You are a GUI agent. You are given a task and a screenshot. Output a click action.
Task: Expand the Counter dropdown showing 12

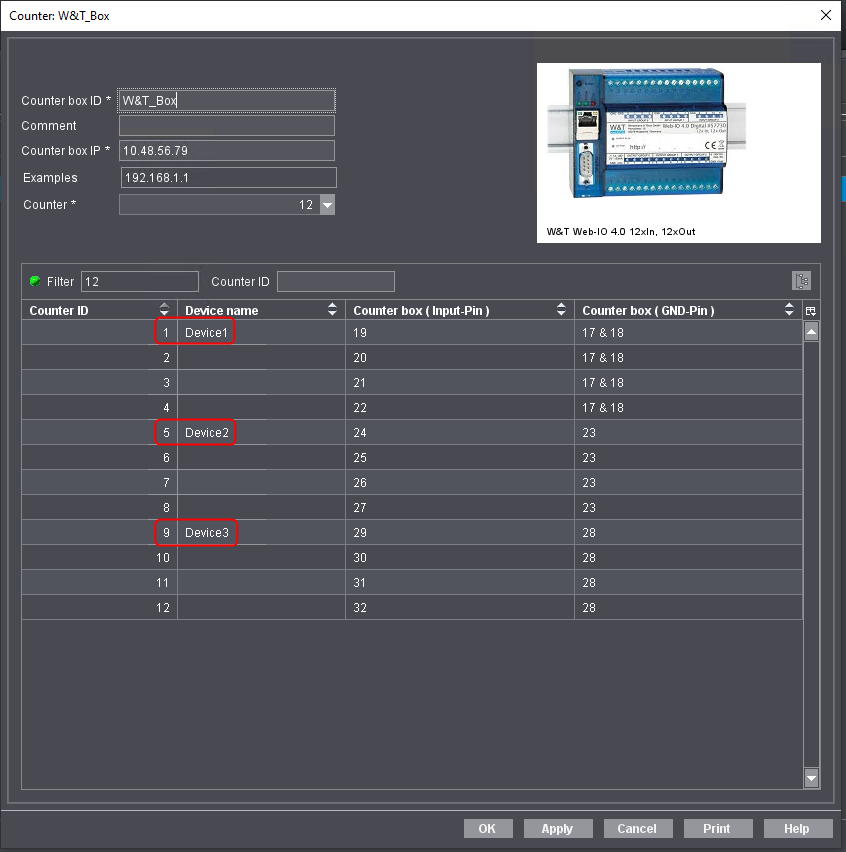click(327, 205)
